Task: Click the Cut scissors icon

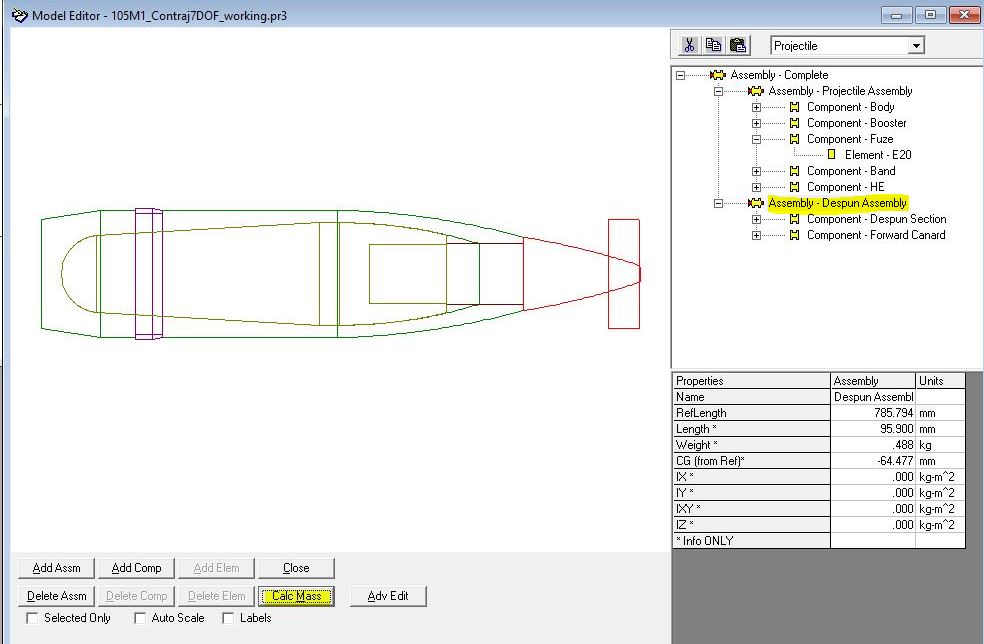Action: [x=690, y=45]
